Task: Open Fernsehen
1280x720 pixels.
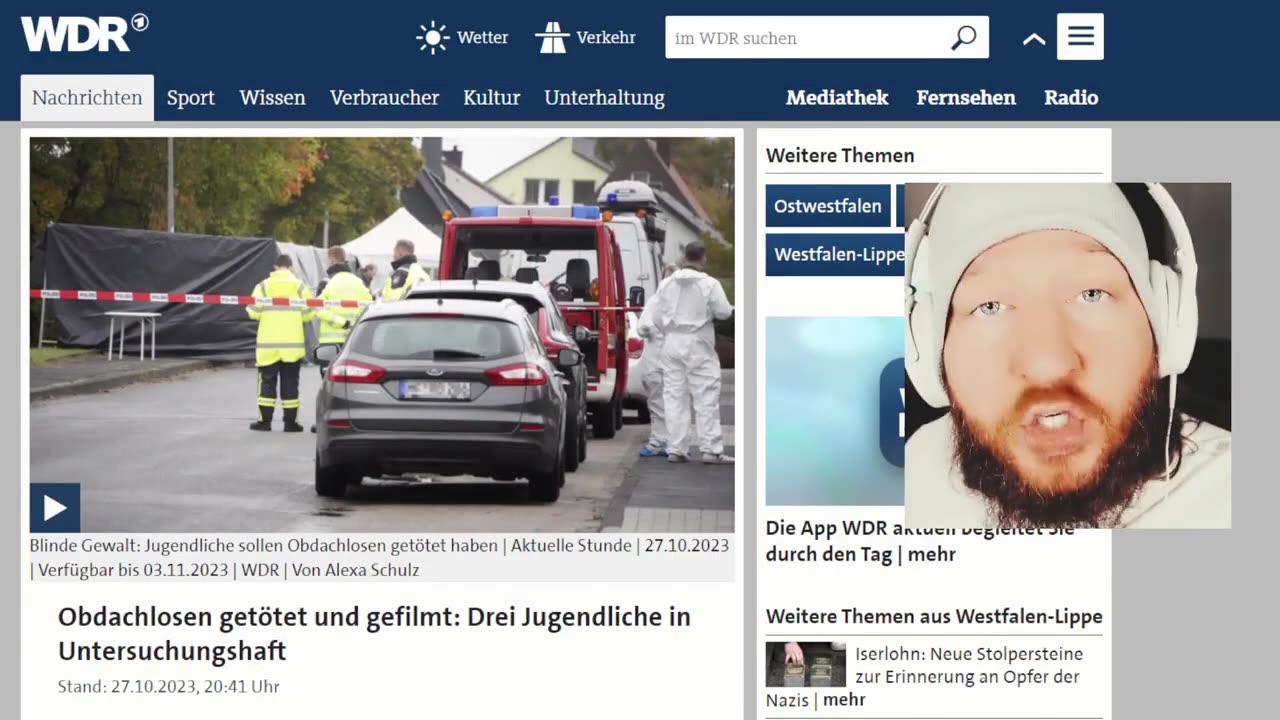Action: coord(966,98)
